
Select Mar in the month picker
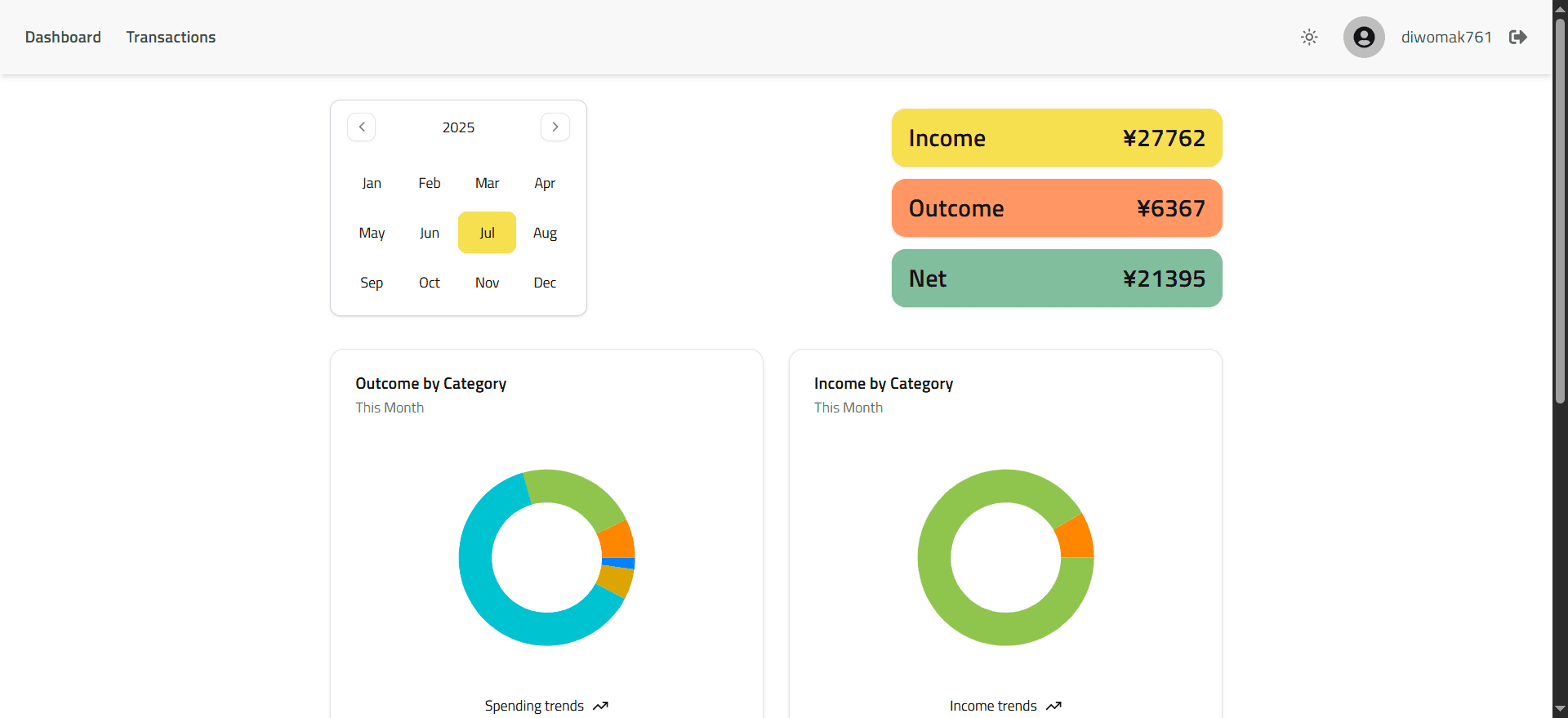click(488, 183)
